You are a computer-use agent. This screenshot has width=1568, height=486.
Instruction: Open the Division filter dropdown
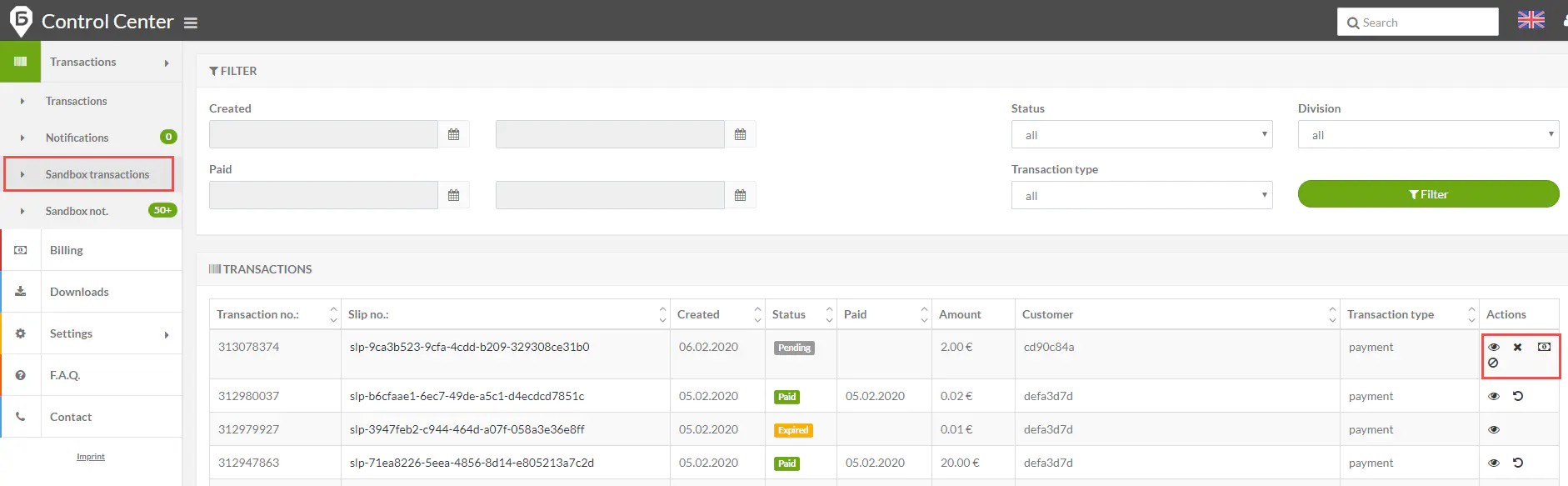(x=1428, y=135)
